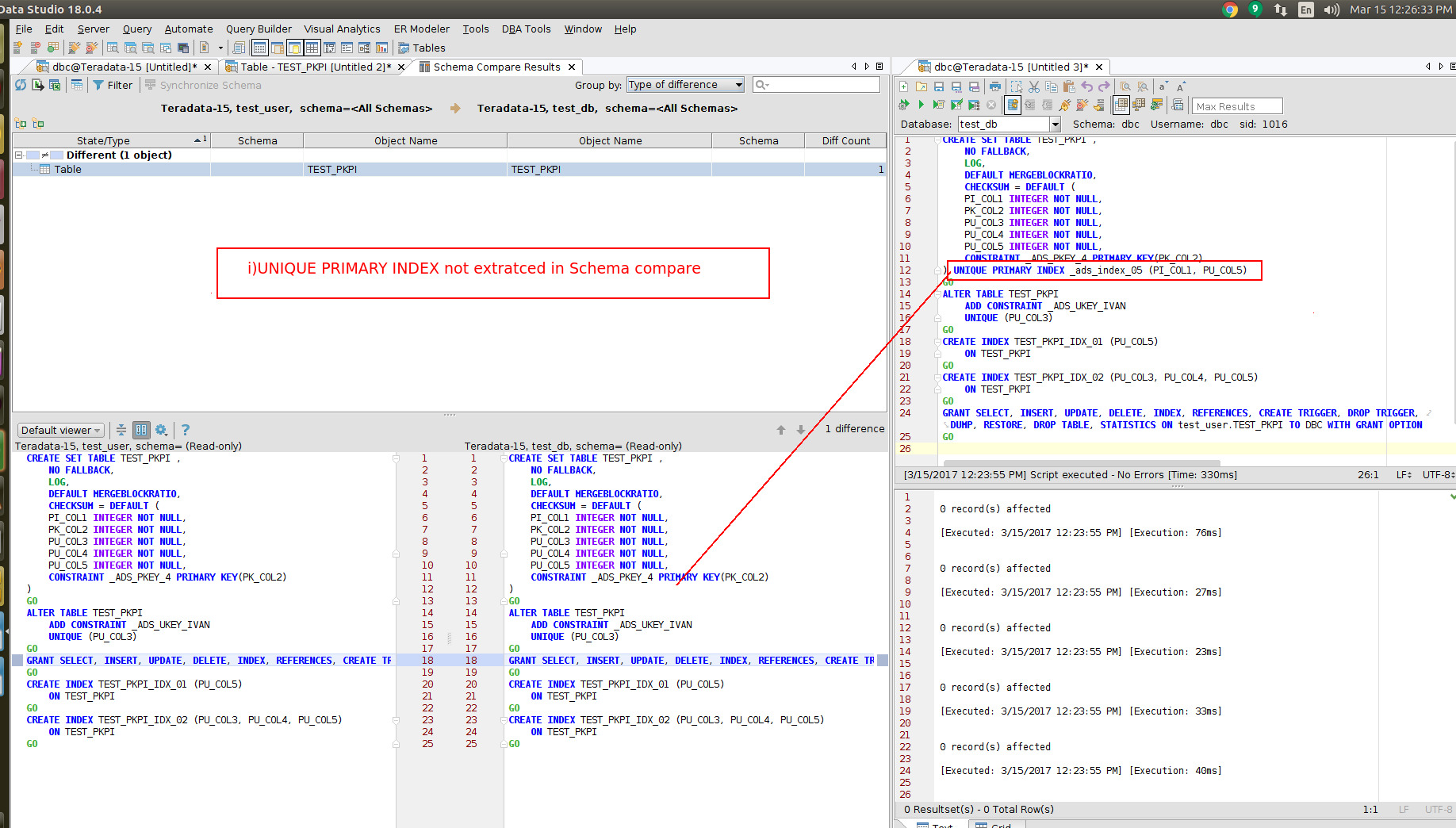The width and height of the screenshot is (1456, 828).
Task: Click the Filter funnel button
Action: [113, 85]
